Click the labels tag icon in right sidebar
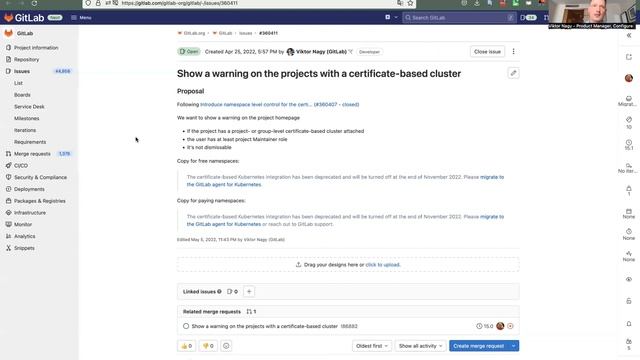640x360 pixels. click(629, 120)
